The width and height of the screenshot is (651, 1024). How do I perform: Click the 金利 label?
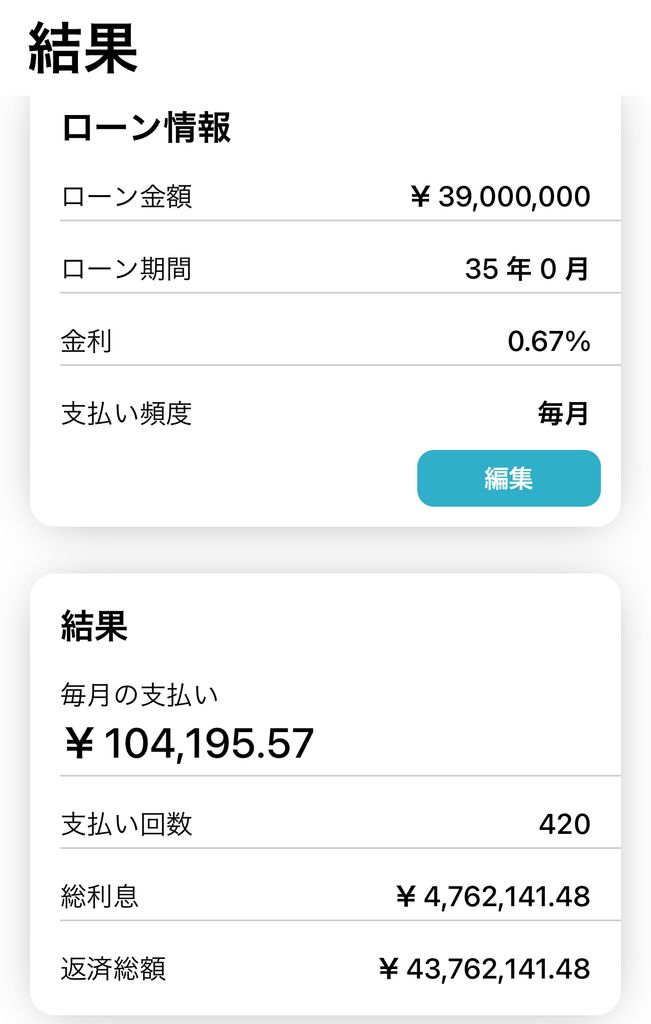coord(86,342)
